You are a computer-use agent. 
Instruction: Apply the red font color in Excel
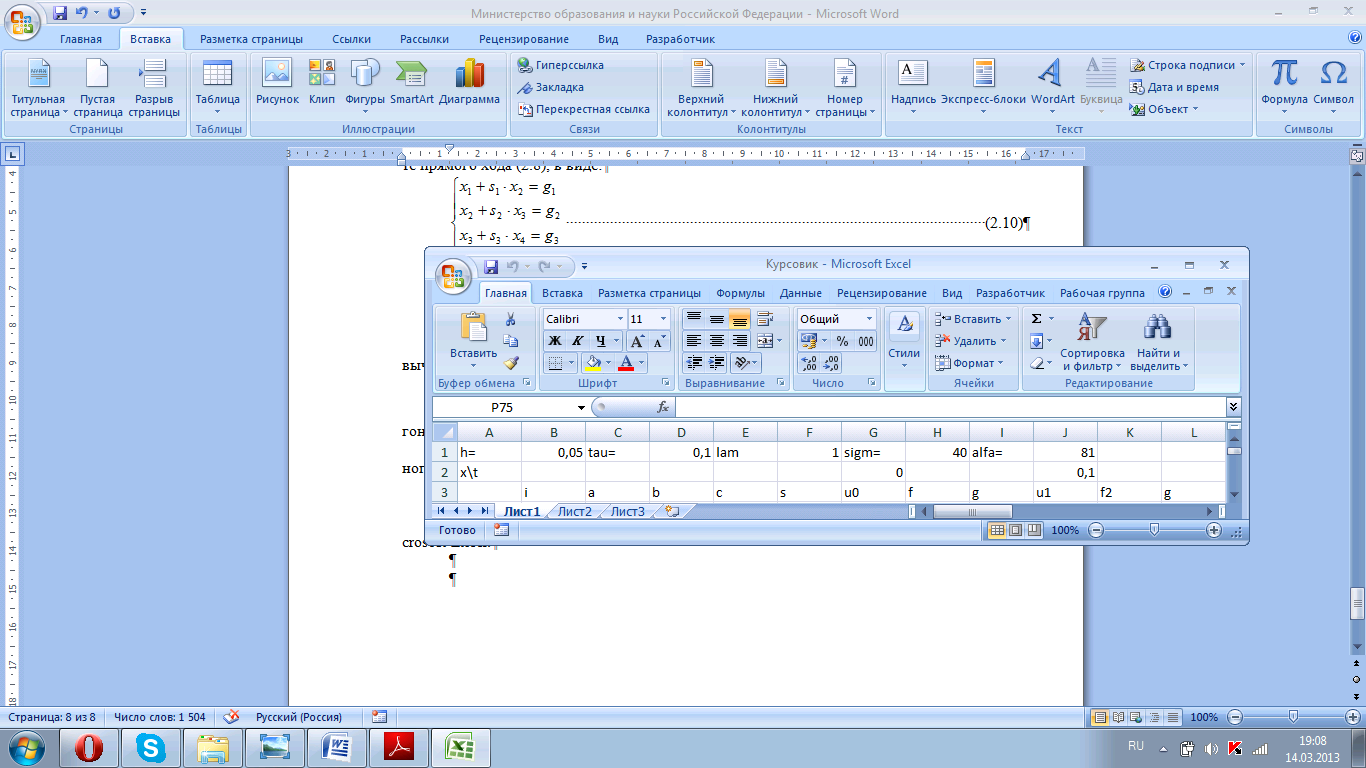click(x=626, y=363)
